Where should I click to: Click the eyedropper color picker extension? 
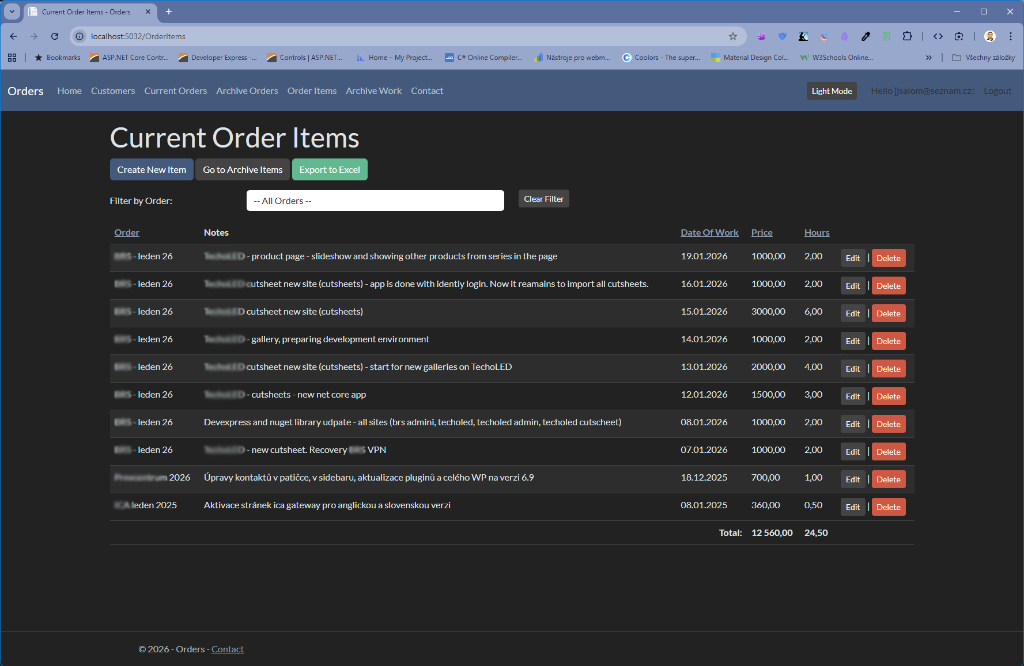tap(866, 36)
